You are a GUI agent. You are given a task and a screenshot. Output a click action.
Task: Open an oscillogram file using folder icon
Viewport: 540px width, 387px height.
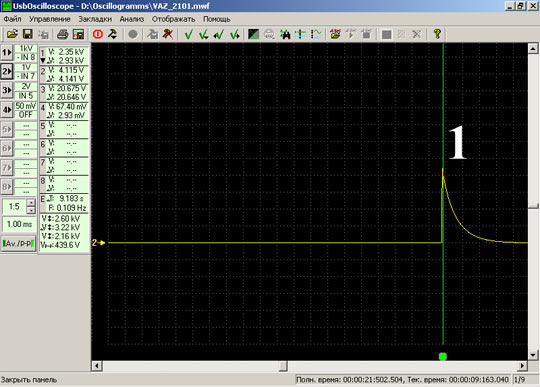(12, 34)
